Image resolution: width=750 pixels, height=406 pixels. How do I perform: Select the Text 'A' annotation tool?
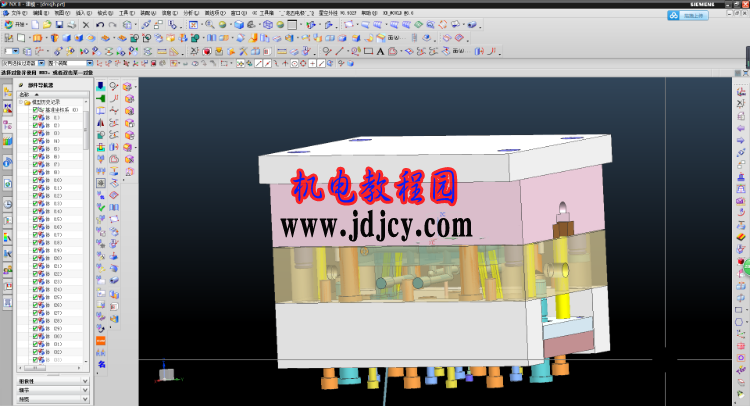(x=381, y=51)
